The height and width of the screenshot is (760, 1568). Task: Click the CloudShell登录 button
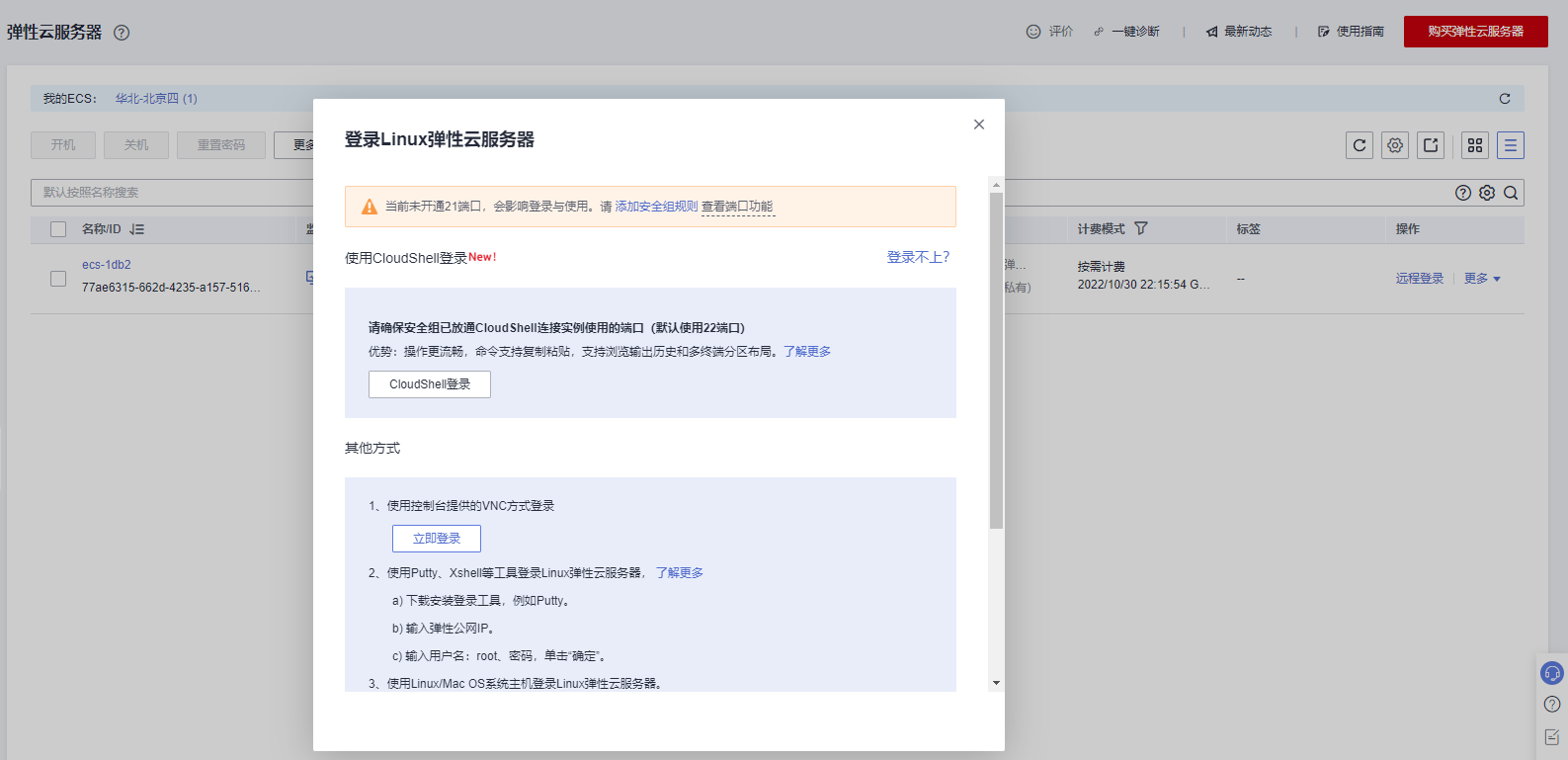(x=430, y=384)
